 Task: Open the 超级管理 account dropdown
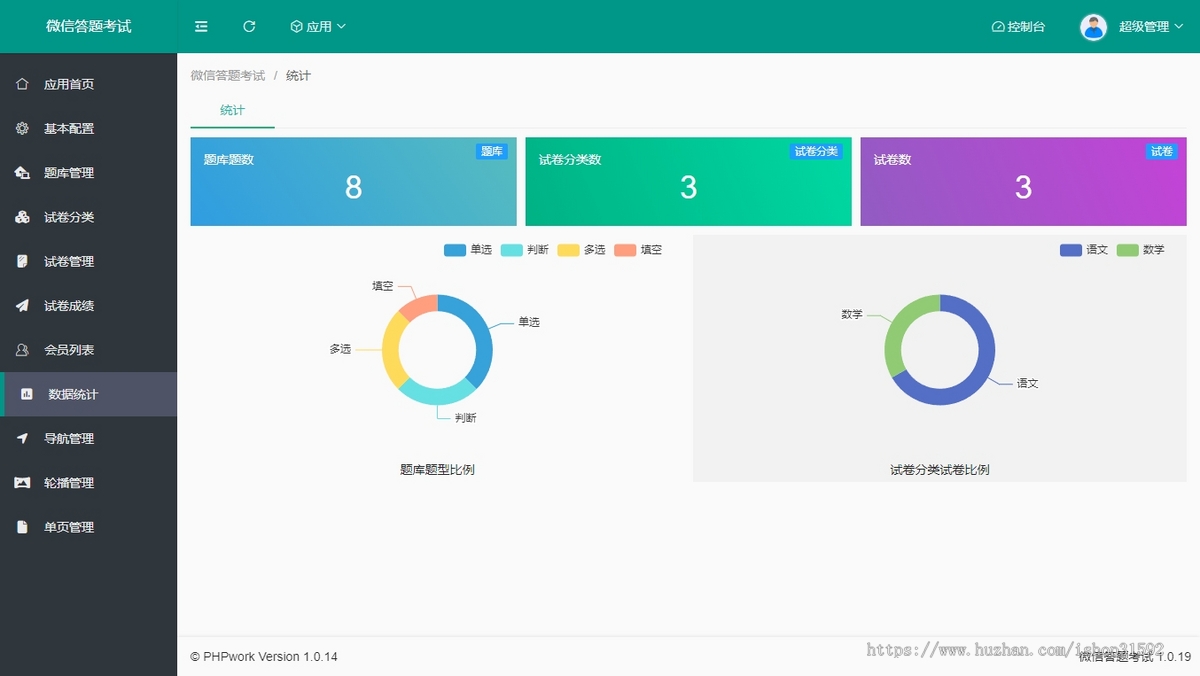point(1151,27)
